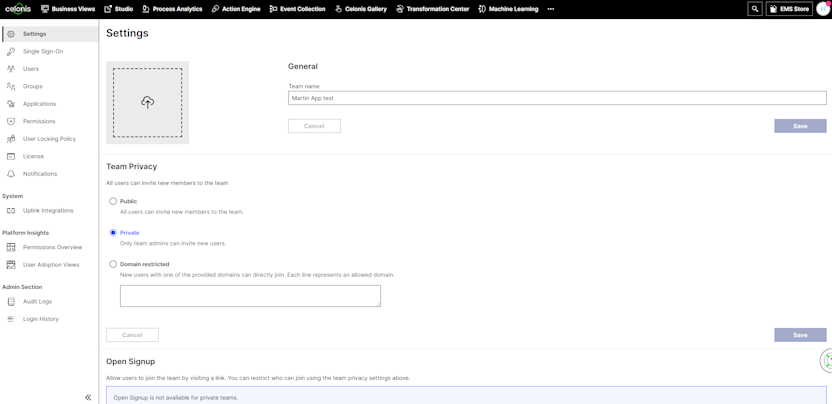Image resolution: width=832 pixels, height=404 pixels.
Task: Open the more options ellipsis menu
Action: point(551,9)
